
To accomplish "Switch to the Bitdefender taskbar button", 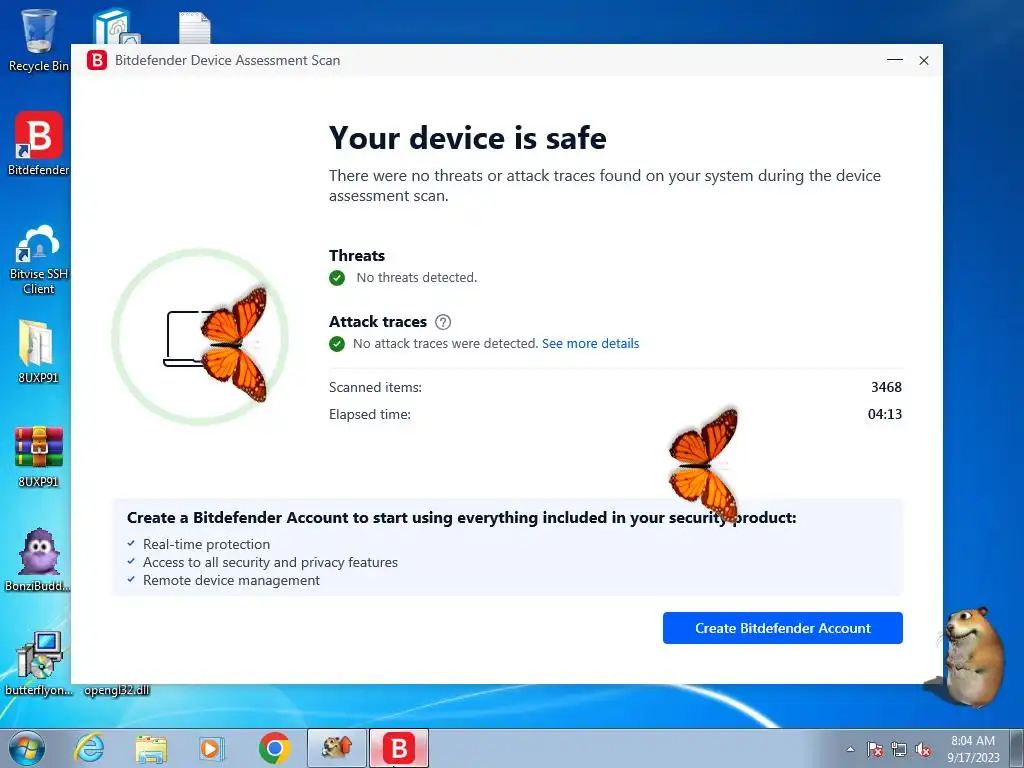I will pos(399,748).
